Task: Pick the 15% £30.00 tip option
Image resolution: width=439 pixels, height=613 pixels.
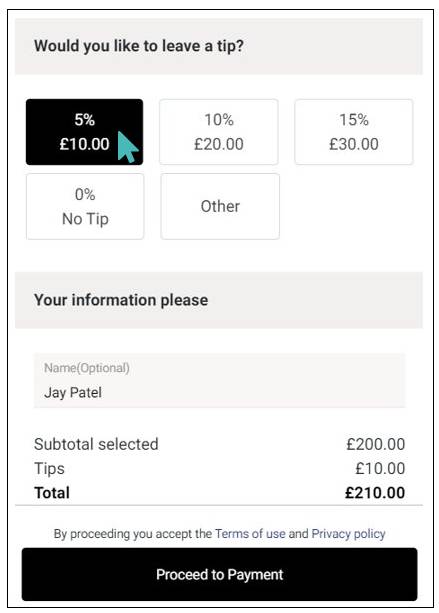Action: click(353, 132)
